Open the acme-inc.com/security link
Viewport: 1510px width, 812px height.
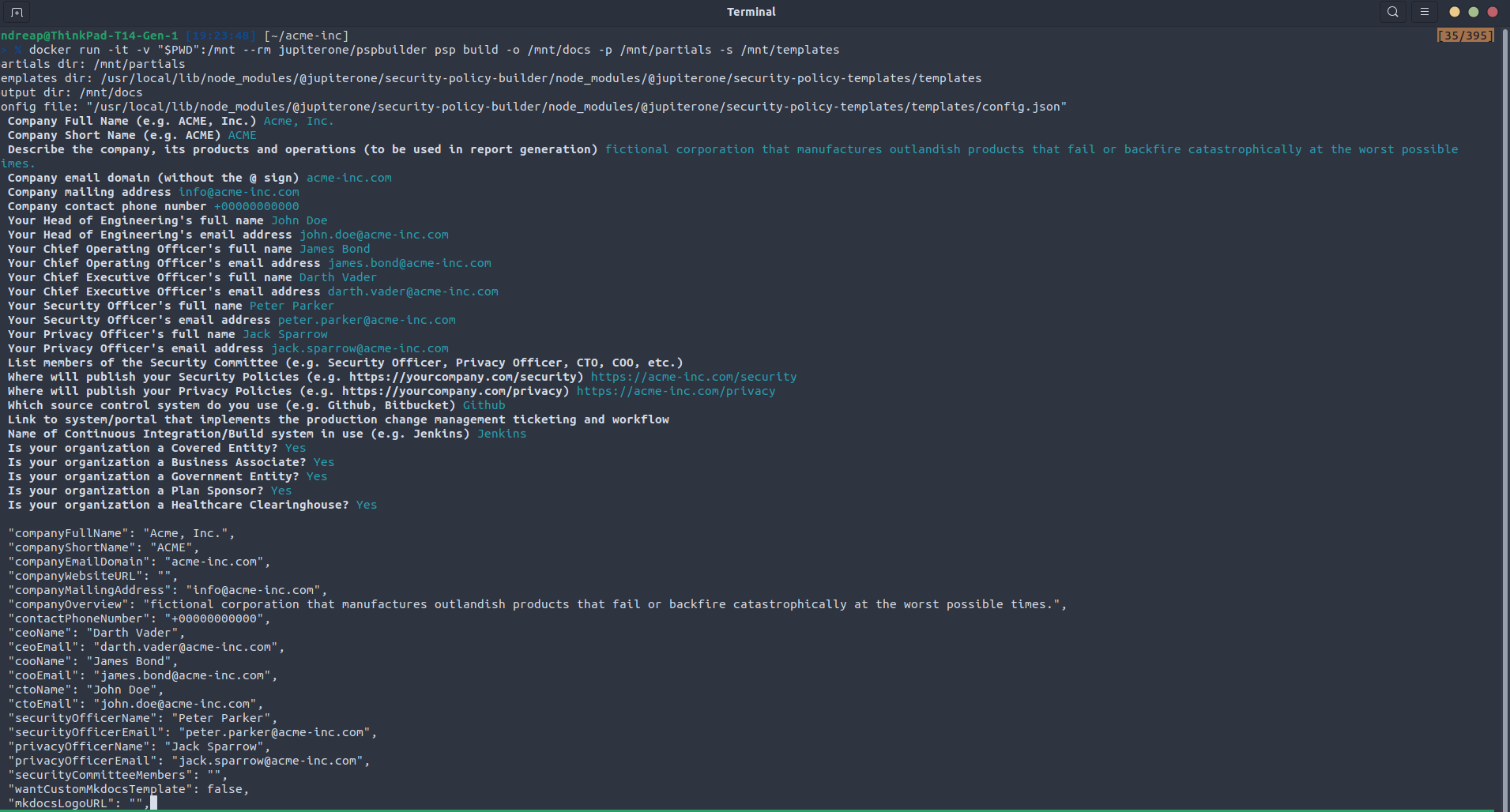[x=693, y=377]
